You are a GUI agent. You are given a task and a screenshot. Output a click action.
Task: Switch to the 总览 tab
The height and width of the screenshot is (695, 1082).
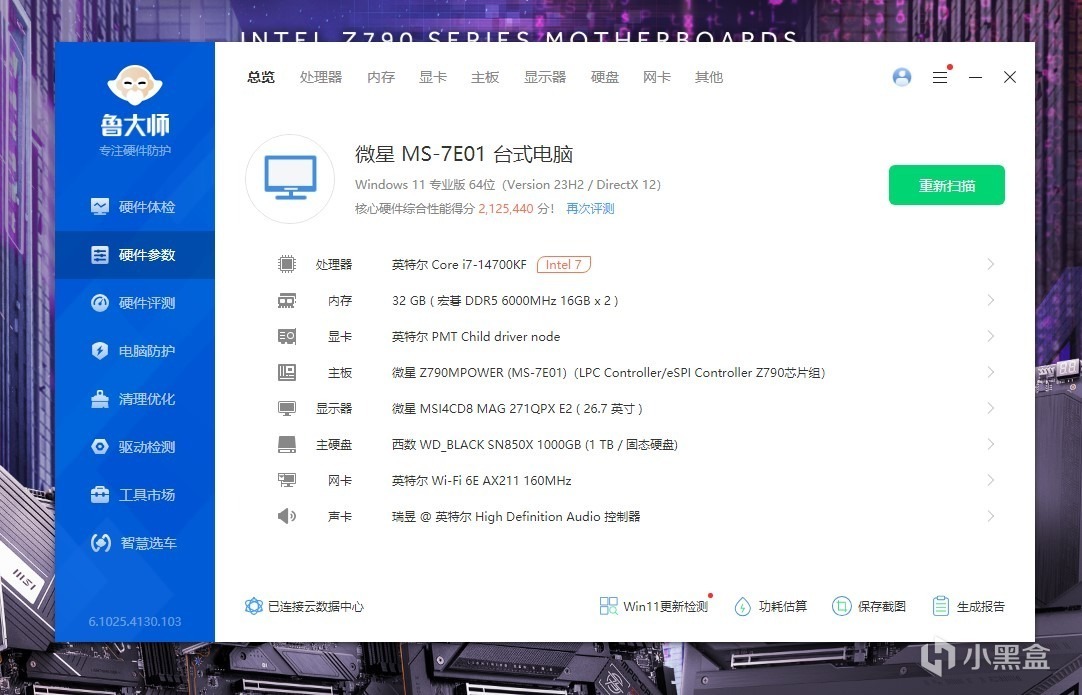click(261, 77)
